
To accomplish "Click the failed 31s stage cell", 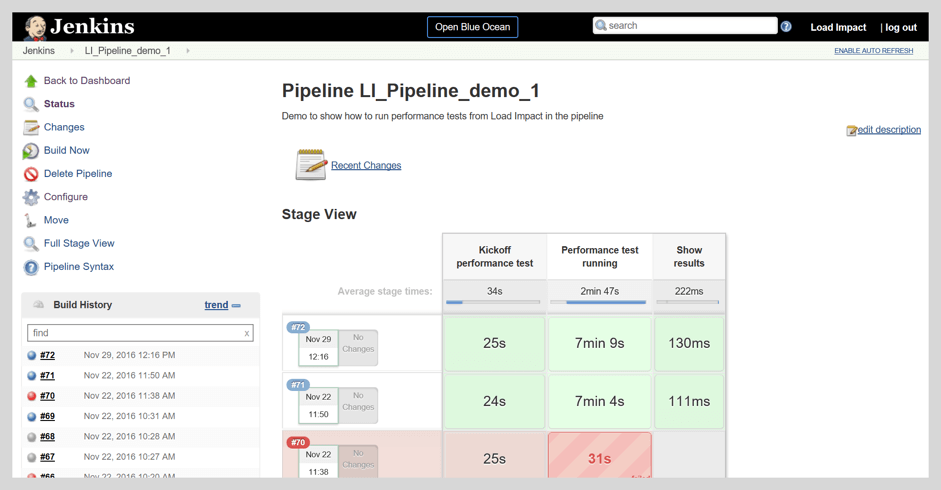I will click(600, 456).
